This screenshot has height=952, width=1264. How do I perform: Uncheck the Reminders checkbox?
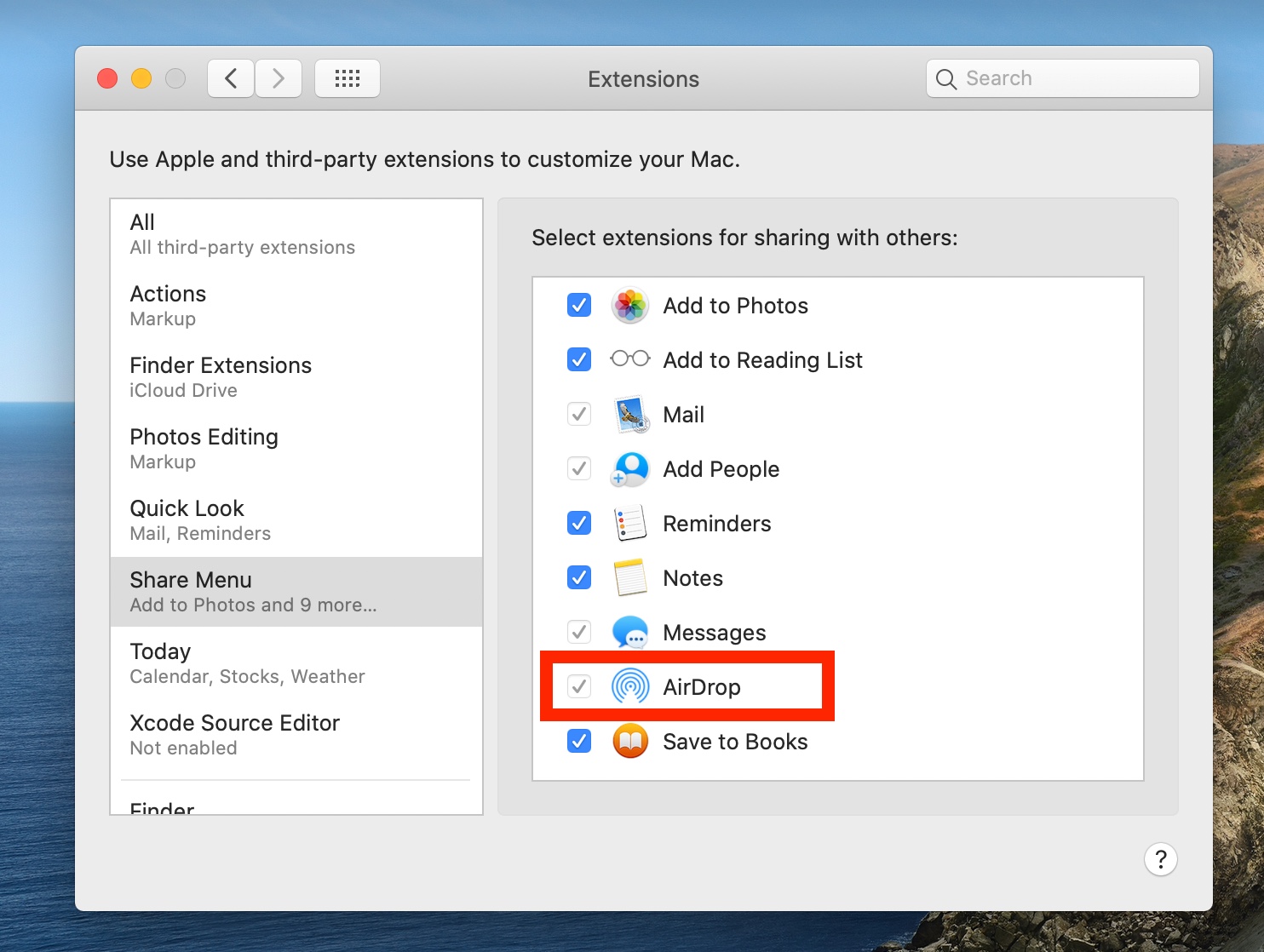579,523
